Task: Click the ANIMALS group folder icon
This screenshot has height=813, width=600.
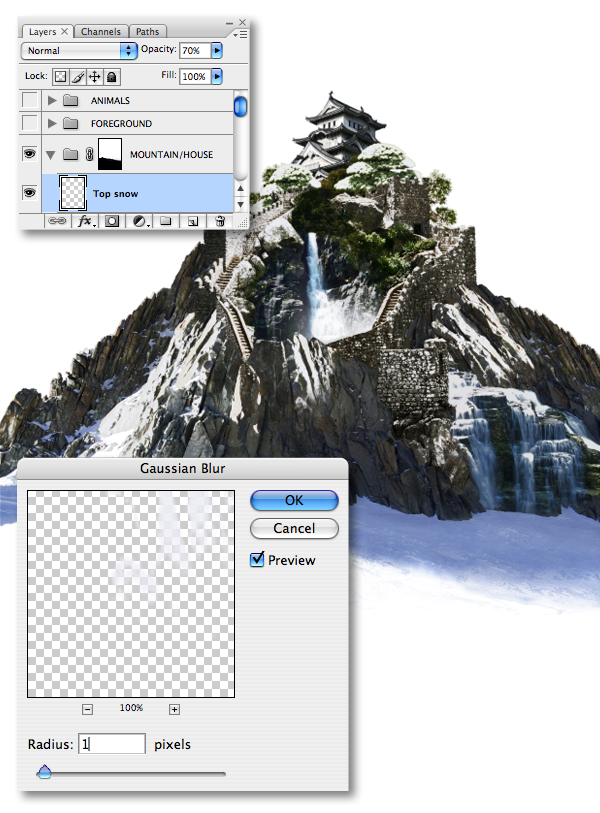Action: tap(71, 100)
